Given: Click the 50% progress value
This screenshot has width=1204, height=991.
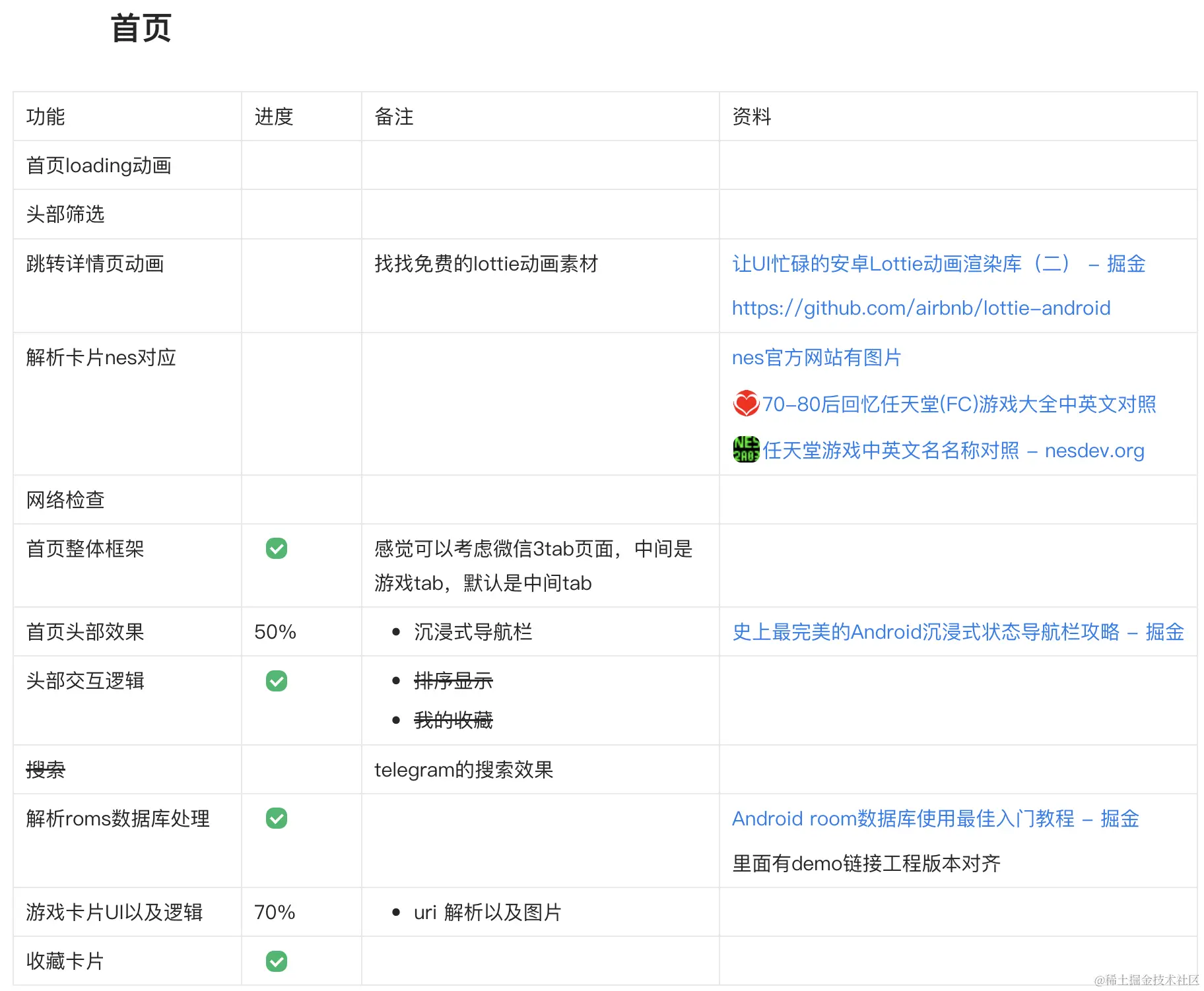Looking at the screenshot, I should [x=275, y=632].
